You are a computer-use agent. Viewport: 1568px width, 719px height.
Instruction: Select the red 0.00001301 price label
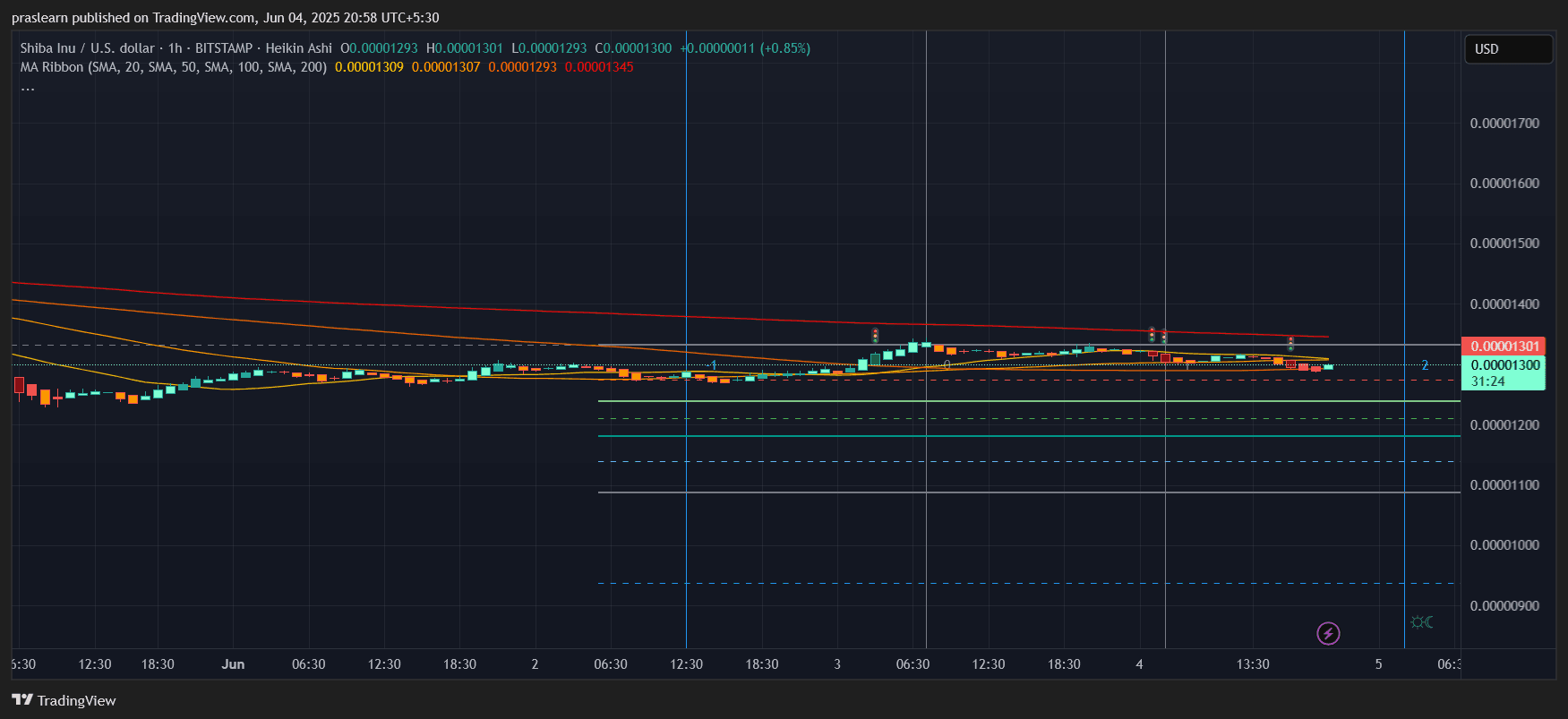click(x=1504, y=347)
